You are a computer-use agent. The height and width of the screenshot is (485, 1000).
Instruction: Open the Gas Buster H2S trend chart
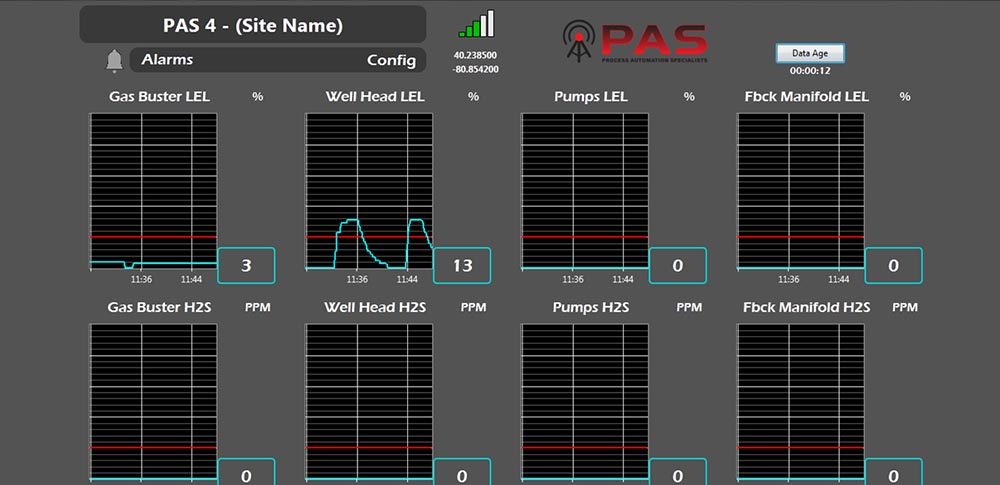154,402
